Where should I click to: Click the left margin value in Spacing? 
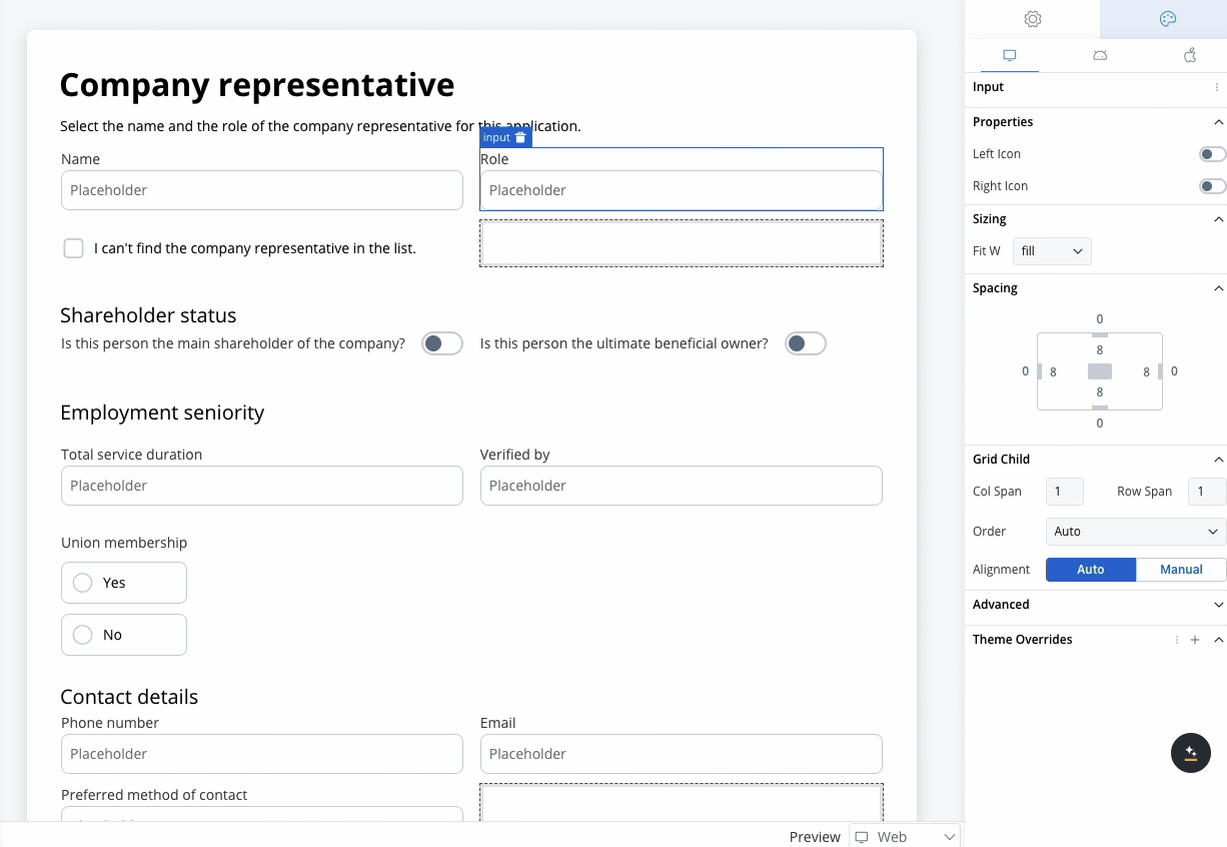coord(1025,371)
